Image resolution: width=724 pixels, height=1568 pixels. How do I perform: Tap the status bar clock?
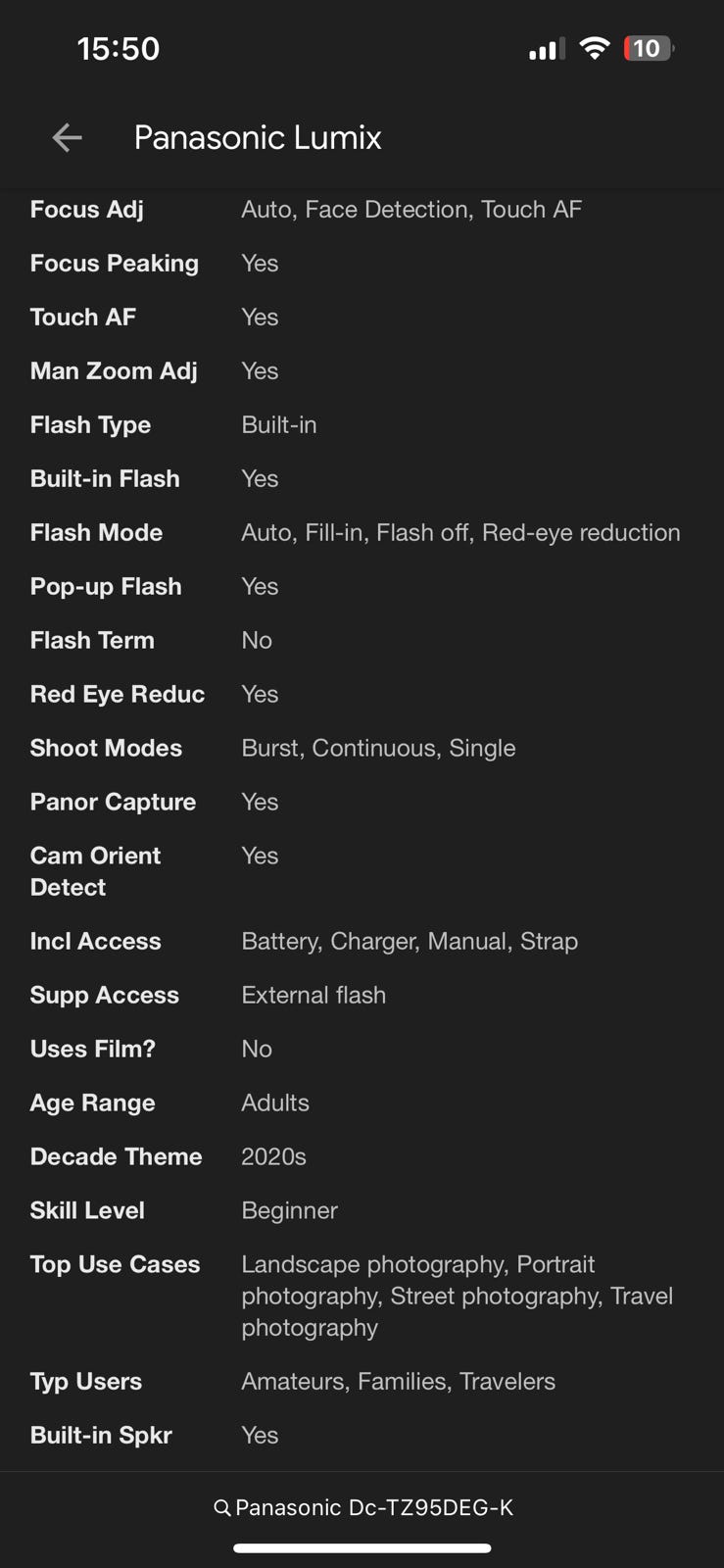(118, 49)
